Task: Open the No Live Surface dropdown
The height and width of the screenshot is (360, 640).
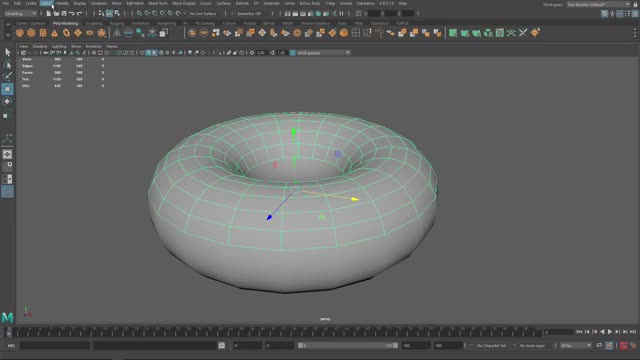Action: (203, 13)
